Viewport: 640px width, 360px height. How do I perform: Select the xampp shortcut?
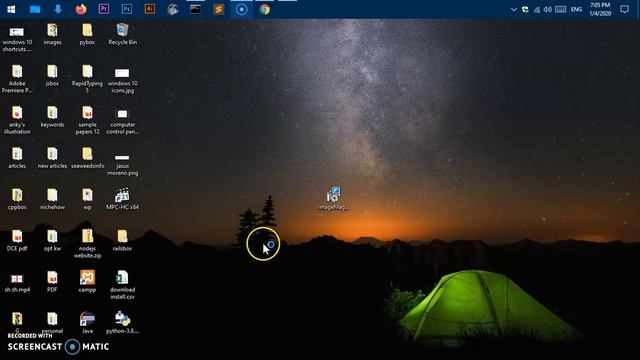[87, 282]
